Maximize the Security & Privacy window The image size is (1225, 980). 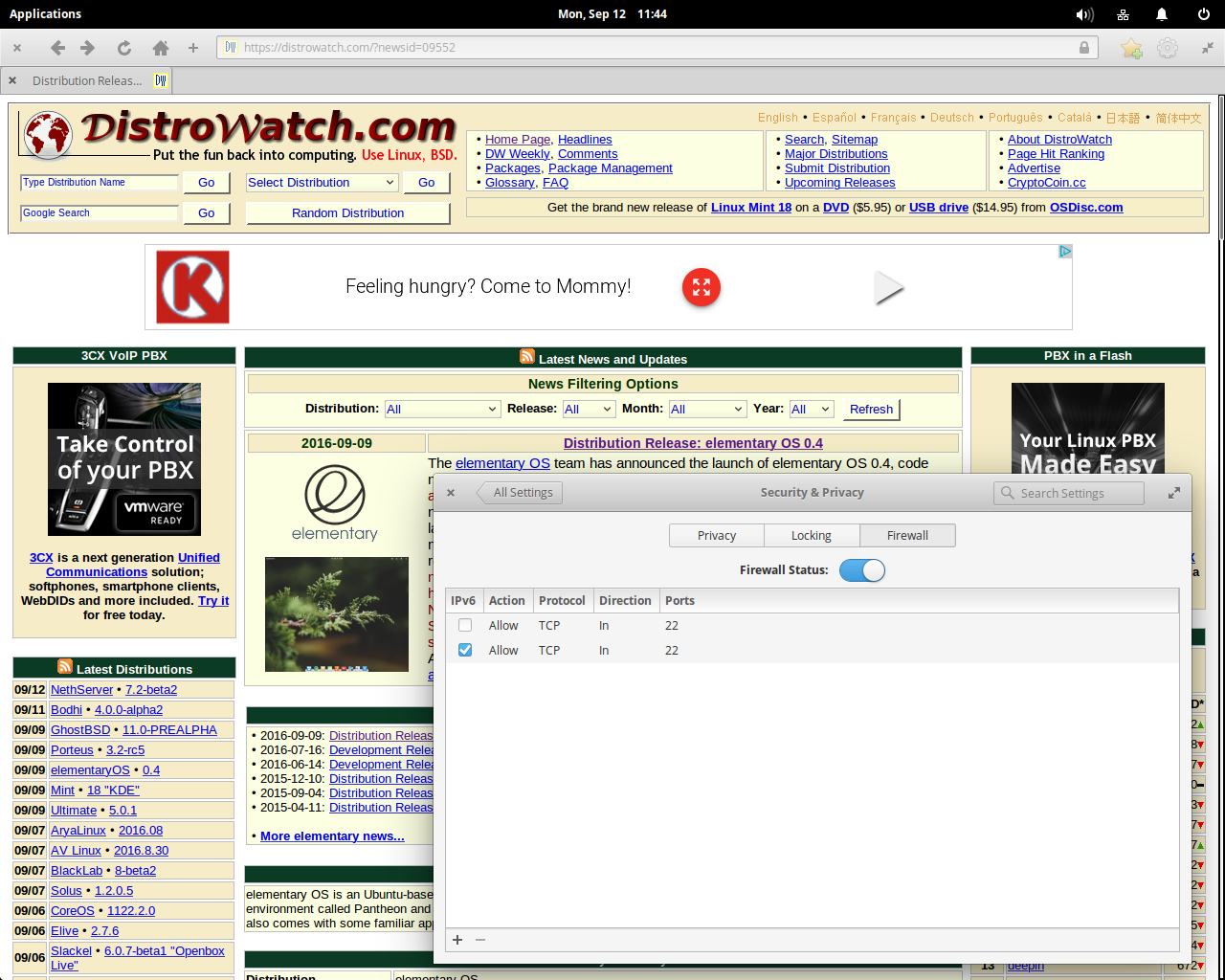[1174, 493]
